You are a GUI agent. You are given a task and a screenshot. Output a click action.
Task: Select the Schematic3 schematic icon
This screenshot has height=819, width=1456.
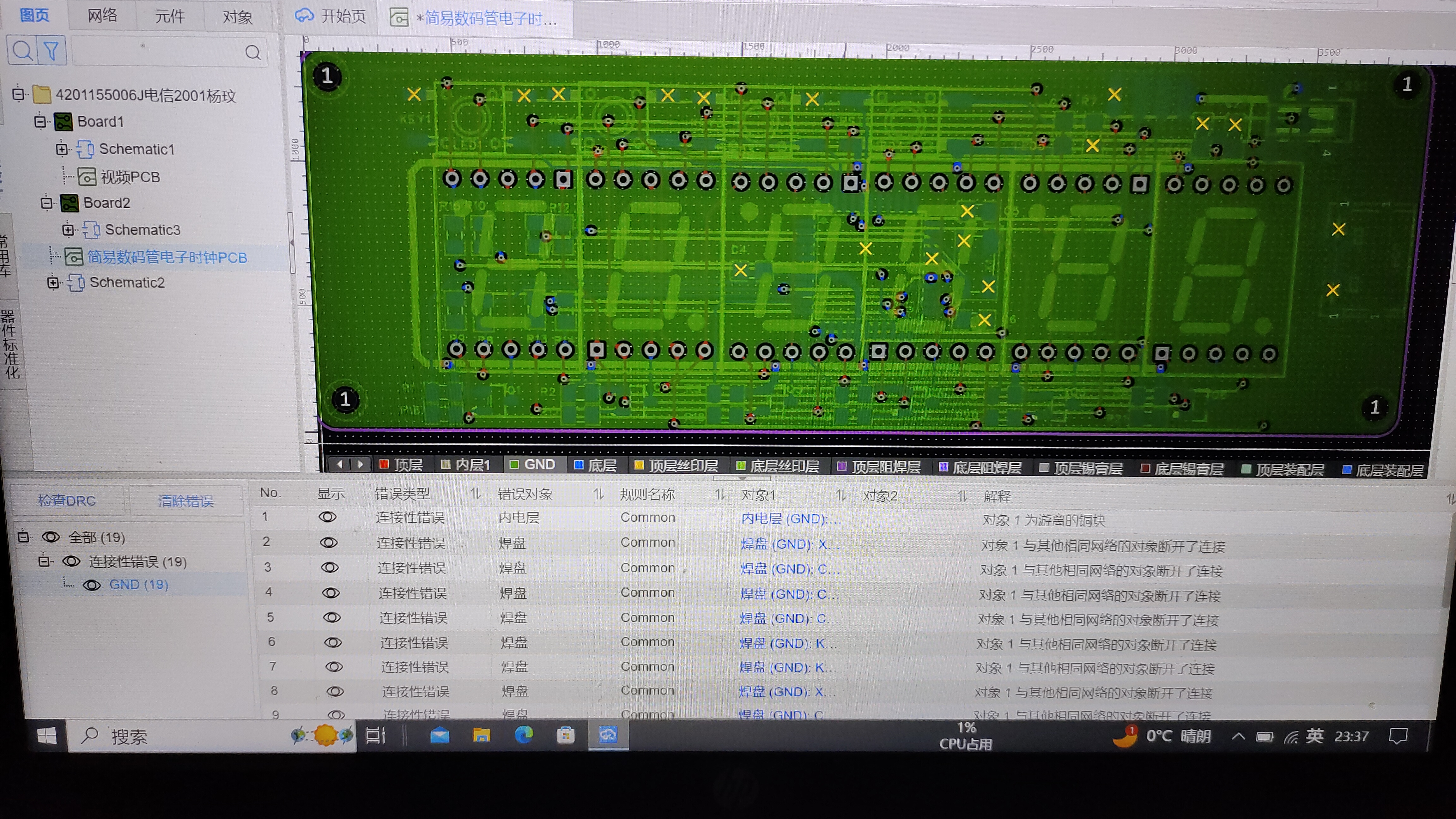point(92,230)
